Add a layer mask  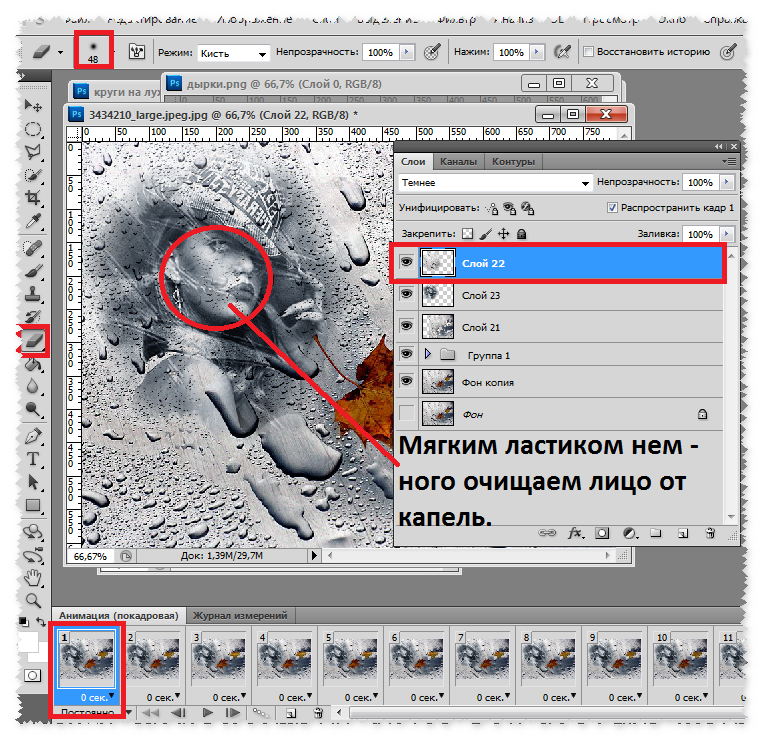tap(602, 533)
